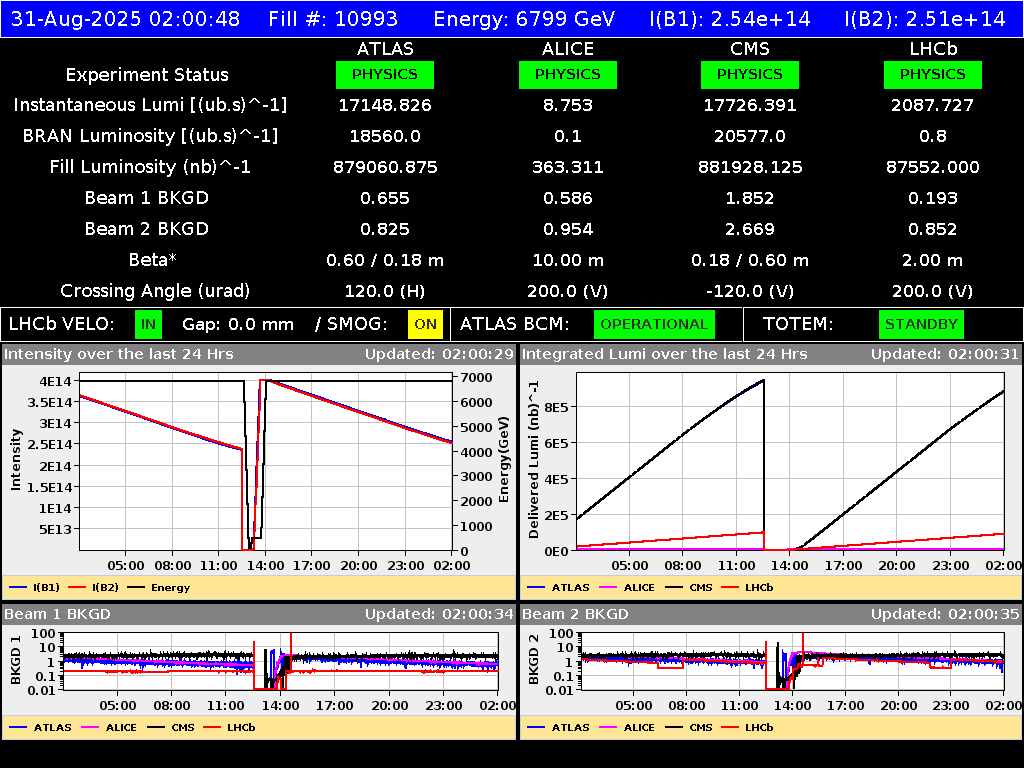Click ATLAS BRAN luminosity value 18560.0
The image size is (1024, 768).
click(385, 136)
